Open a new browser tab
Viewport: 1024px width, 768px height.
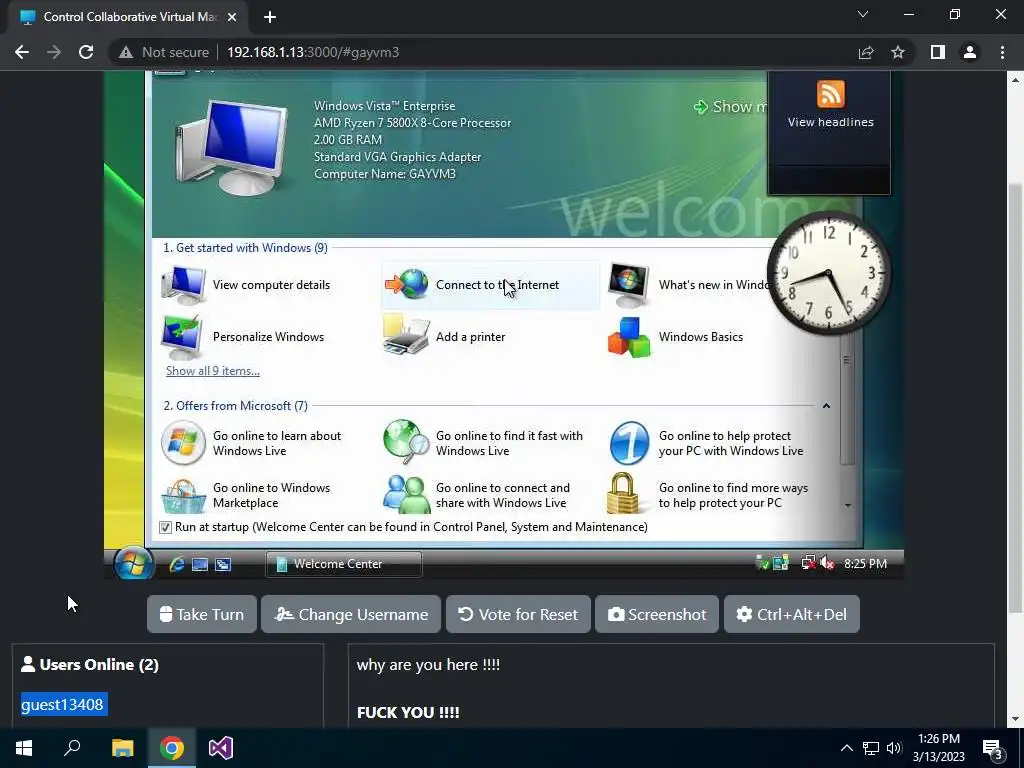[270, 17]
